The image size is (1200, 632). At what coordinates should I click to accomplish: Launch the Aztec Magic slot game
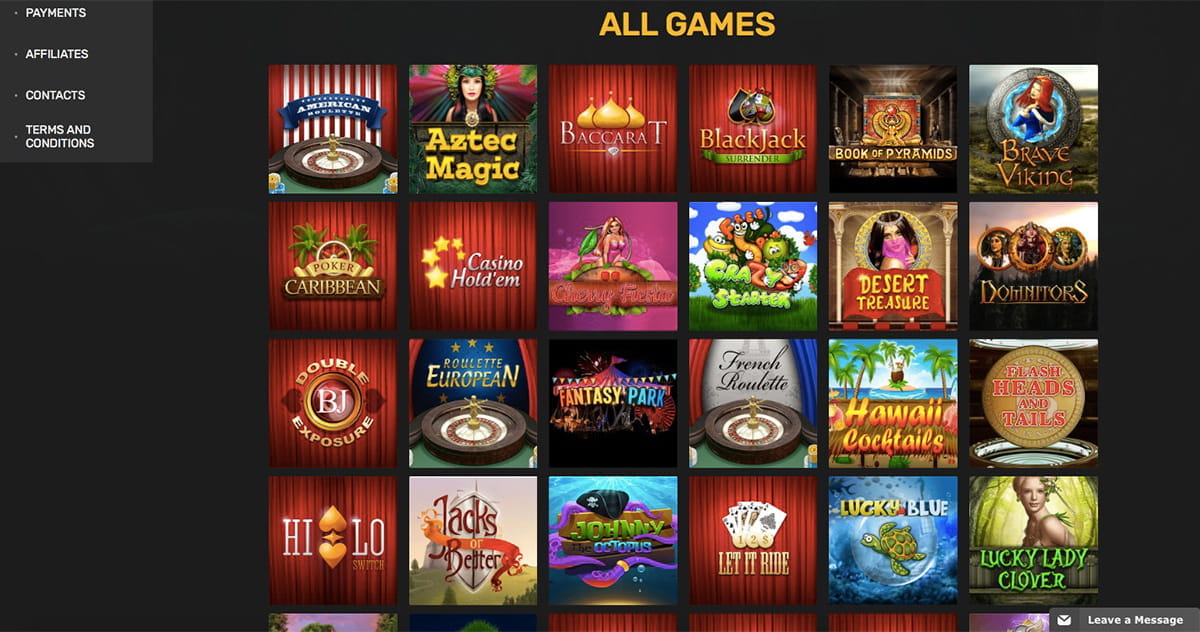473,129
